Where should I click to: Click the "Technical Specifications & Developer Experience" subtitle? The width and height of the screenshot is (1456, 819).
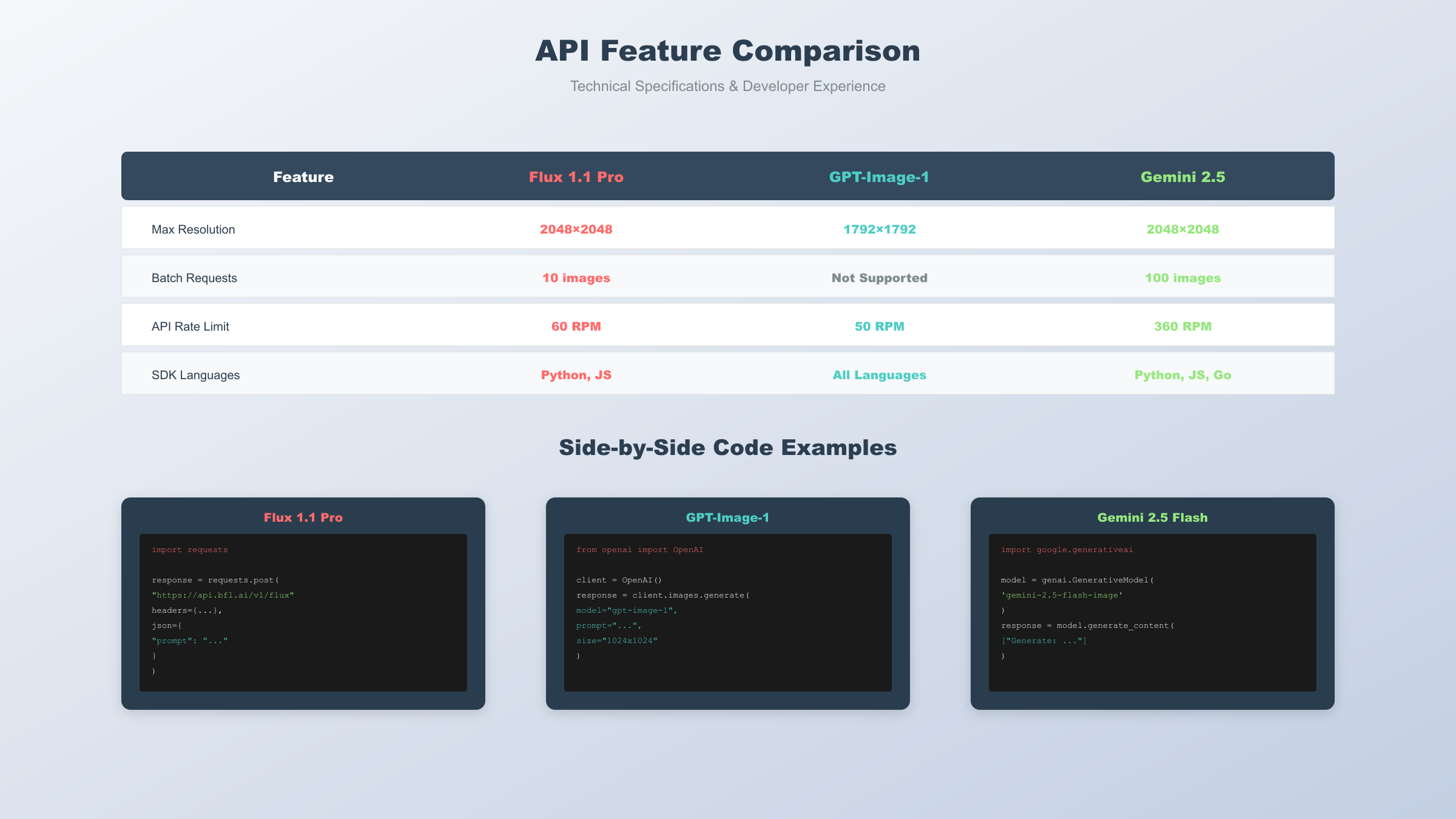point(727,86)
